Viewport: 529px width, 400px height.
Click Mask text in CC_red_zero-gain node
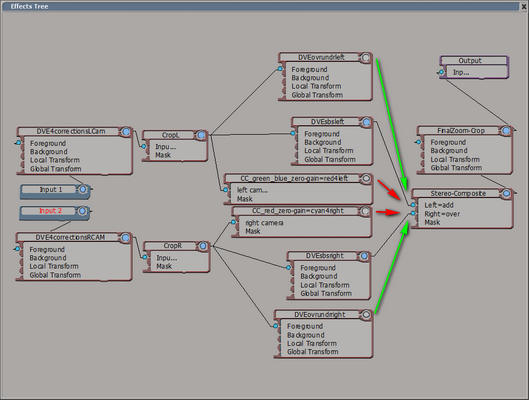pos(253,231)
